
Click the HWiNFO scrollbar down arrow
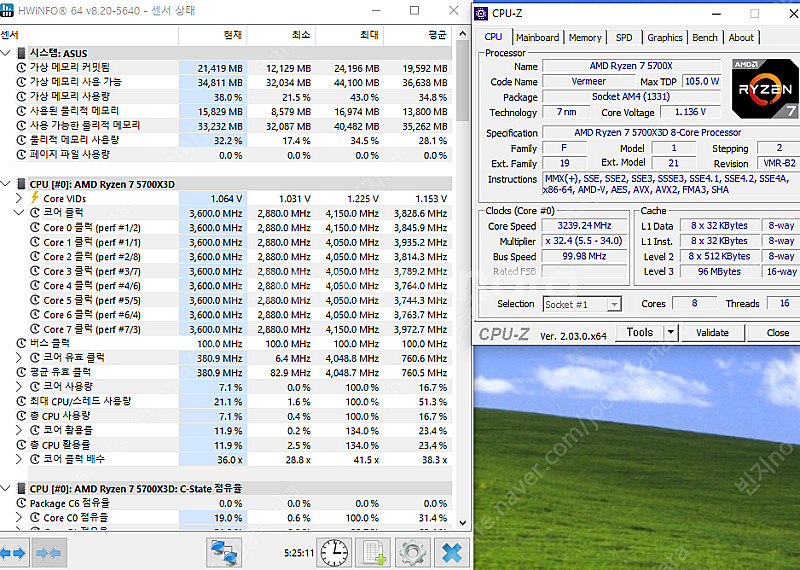[x=462, y=522]
